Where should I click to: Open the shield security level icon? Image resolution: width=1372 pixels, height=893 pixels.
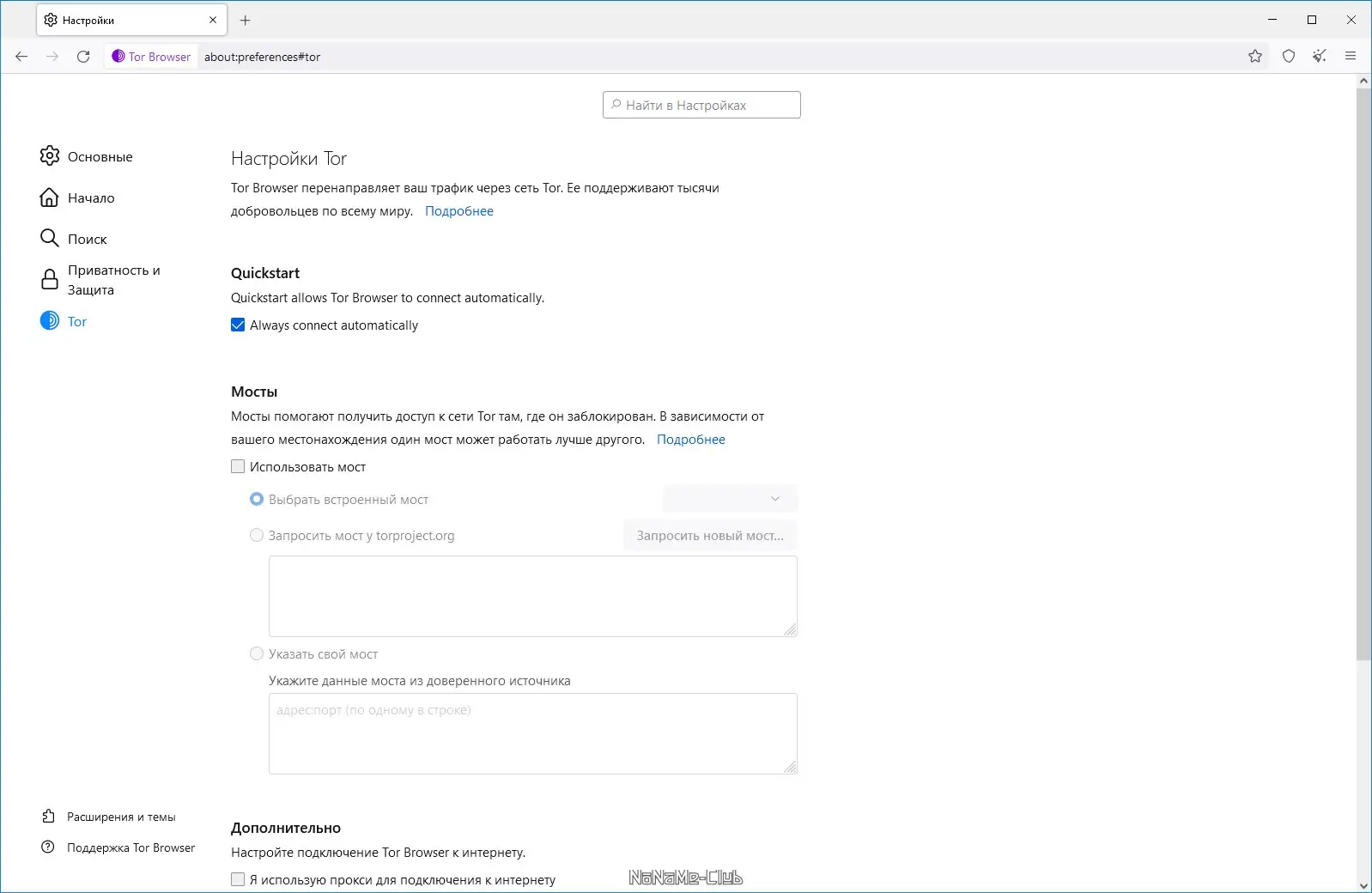[x=1289, y=57]
